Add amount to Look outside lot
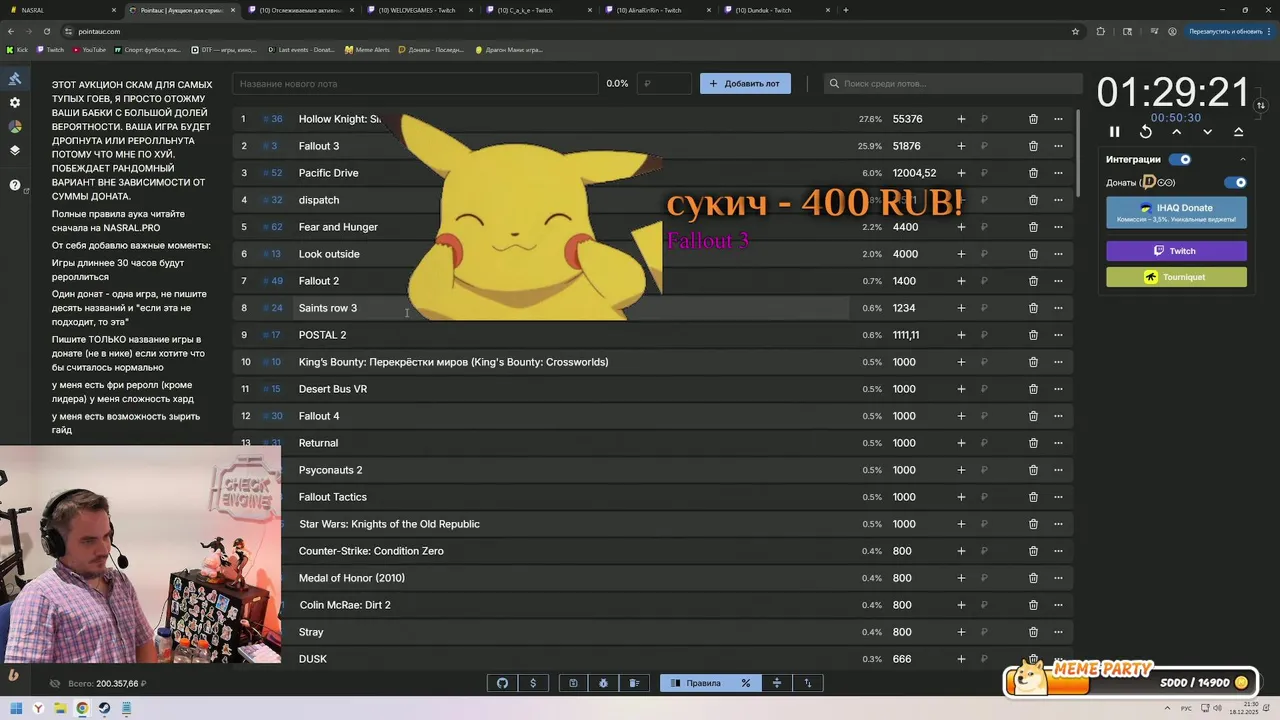The image size is (1280, 720). (x=961, y=254)
